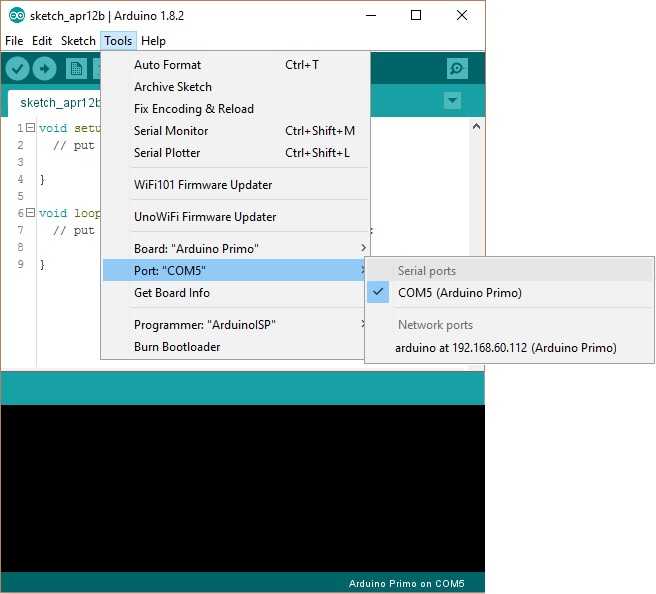This screenshot has height=594, width=656.
Task: Open the Help menu
Action: [x=153, y=41]
